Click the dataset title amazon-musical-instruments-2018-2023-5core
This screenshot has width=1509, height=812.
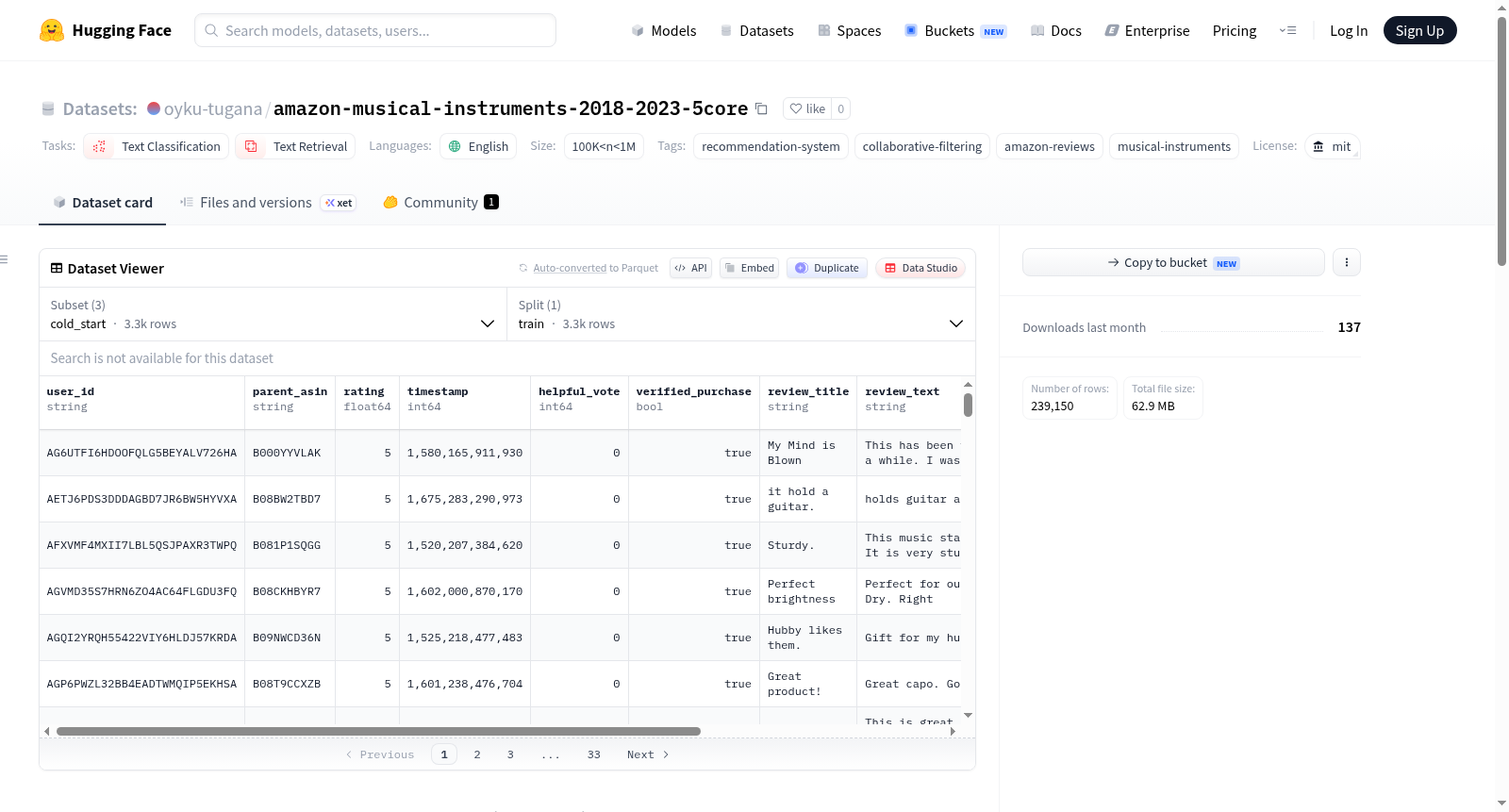(x=510, y=108)
